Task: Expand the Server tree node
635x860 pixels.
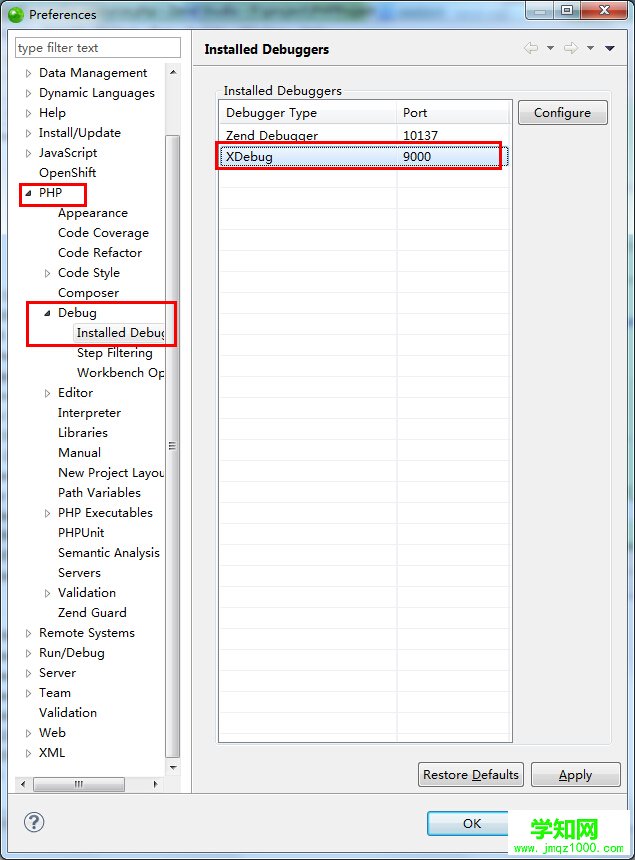Action: [x=29, y=674]
